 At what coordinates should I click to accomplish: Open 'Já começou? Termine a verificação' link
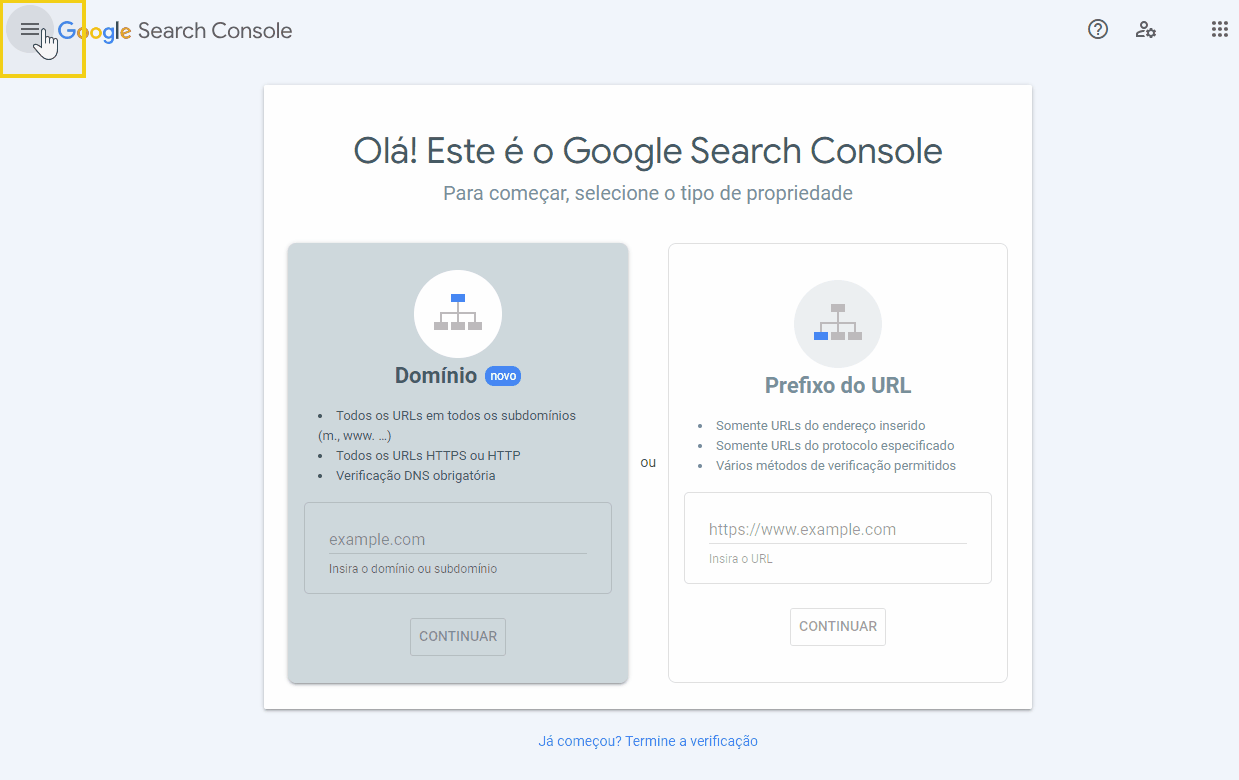648,741
